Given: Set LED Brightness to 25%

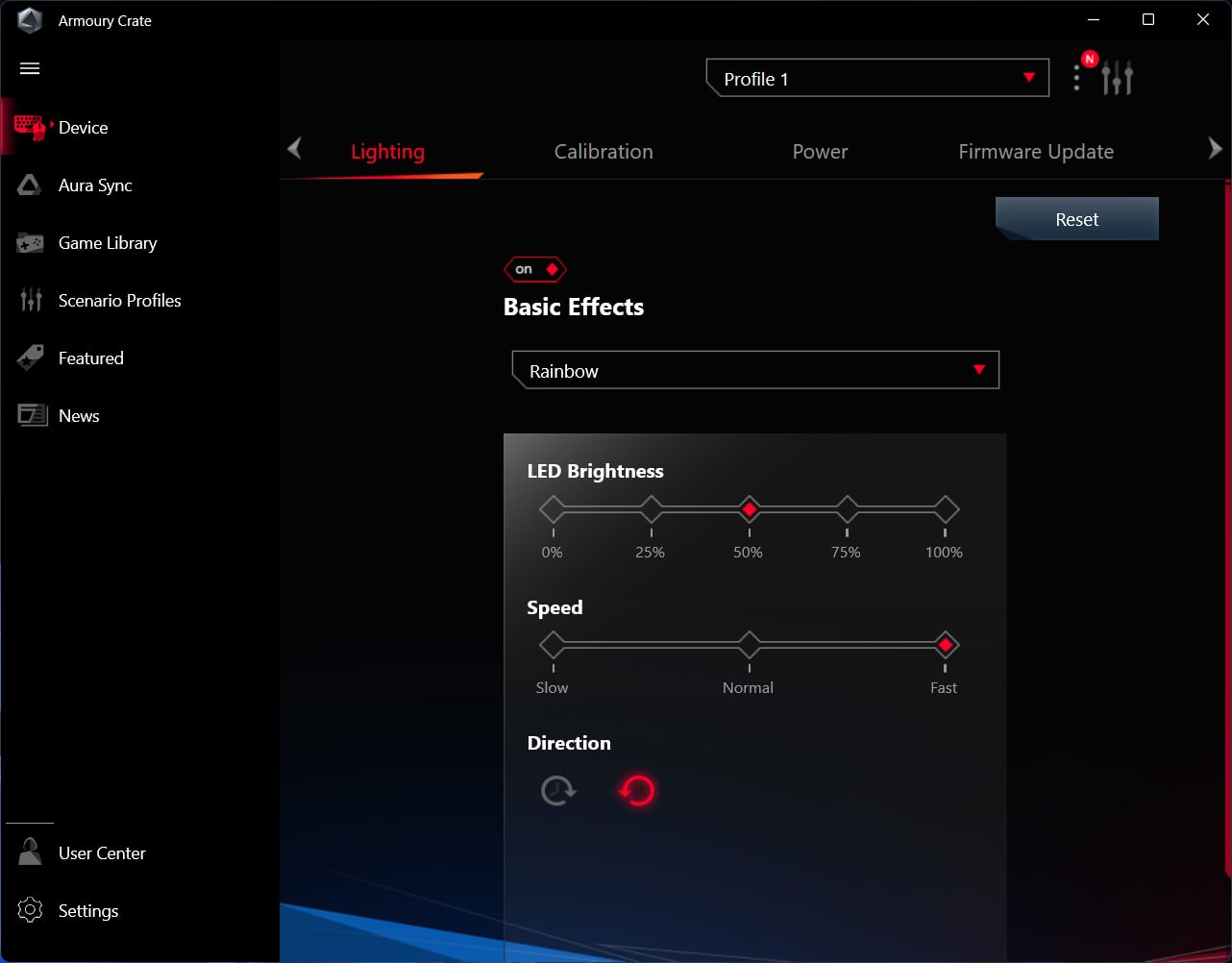Looking at the screenshot, I should [652, 509].
